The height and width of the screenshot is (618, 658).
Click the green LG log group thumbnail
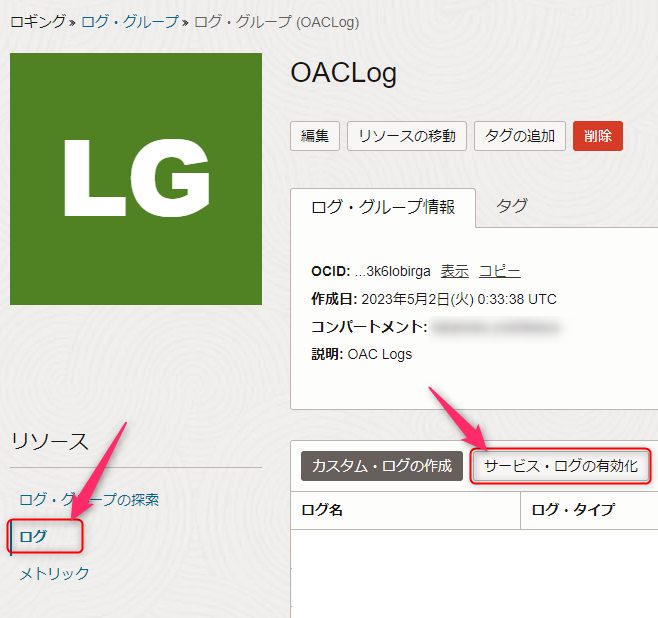click(136, 179)
